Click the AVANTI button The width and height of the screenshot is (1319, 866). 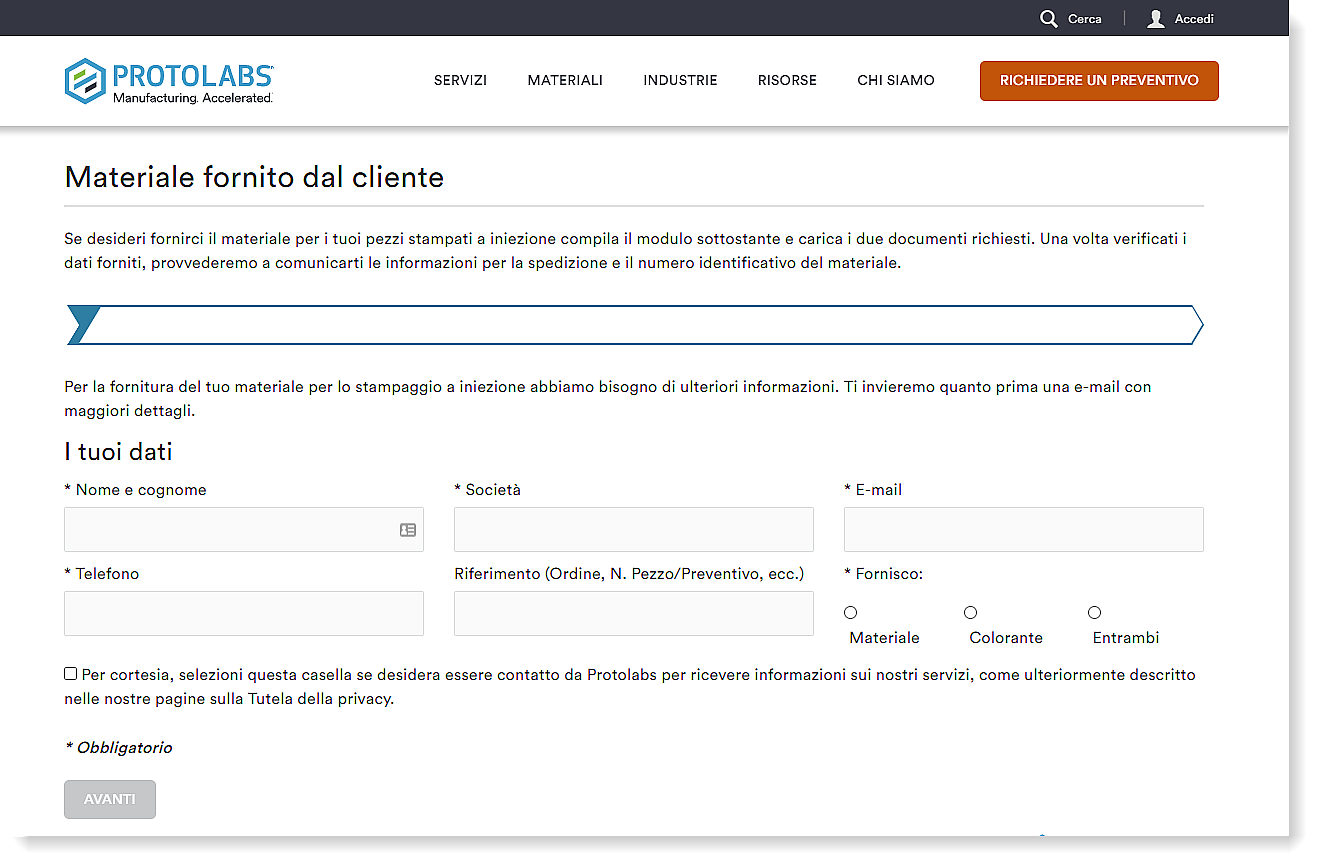click(x=110, y=799)
